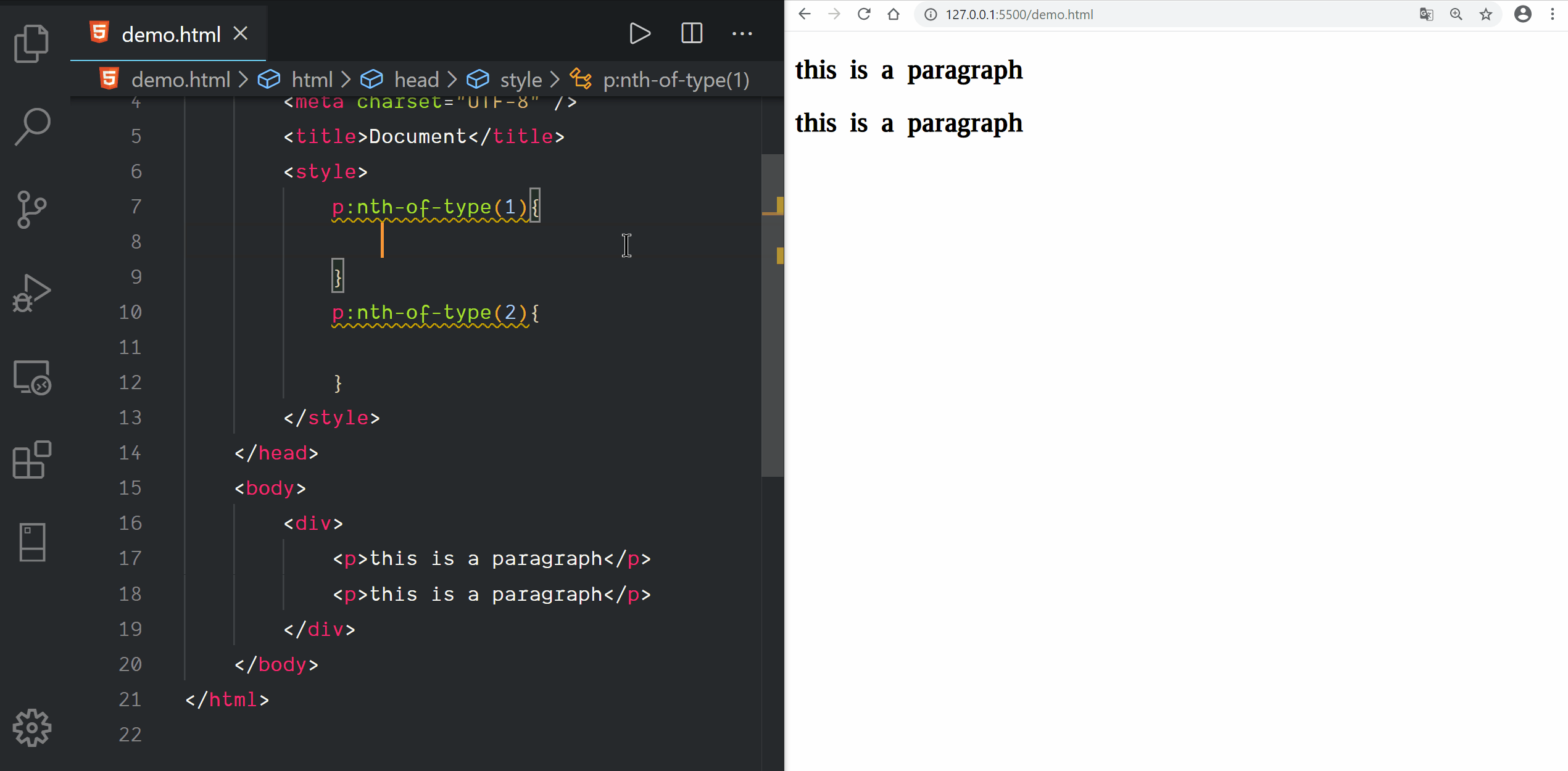Open the Search view icon
The width and height of the screenshot is (1568, 771).
(31, 126)
